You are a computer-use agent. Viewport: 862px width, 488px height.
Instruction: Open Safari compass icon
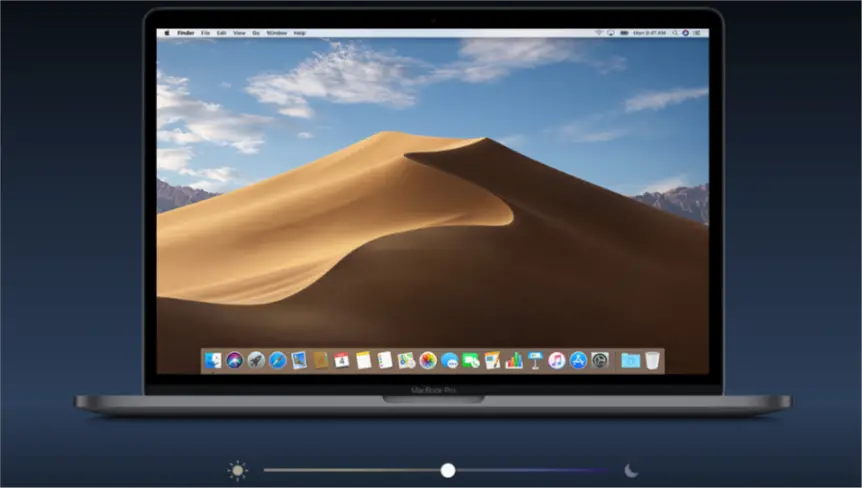(x=278, y=361)
